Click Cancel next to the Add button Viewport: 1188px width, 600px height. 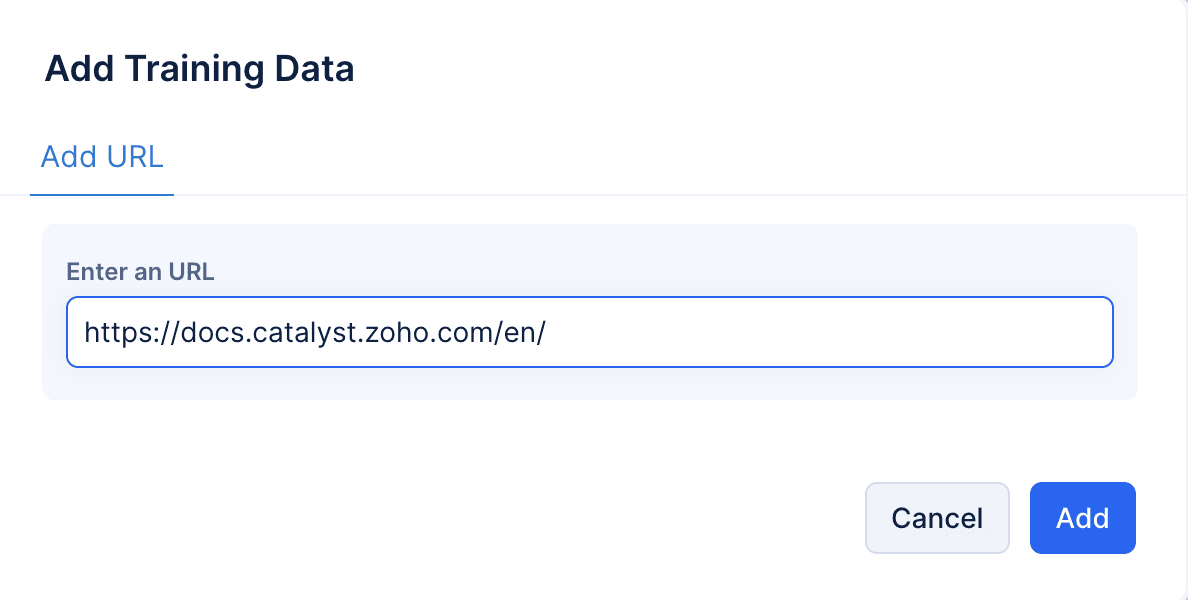click(x=937, y=518)
